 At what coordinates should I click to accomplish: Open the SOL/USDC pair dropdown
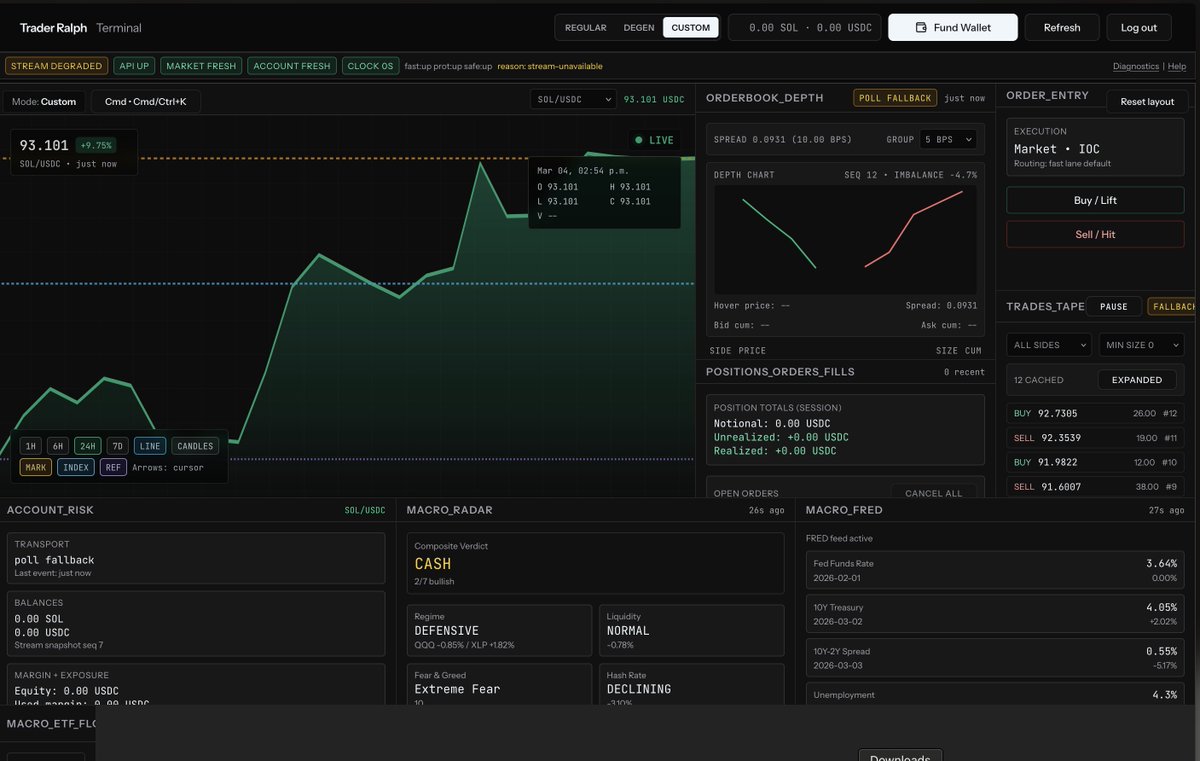click(573, 99)
